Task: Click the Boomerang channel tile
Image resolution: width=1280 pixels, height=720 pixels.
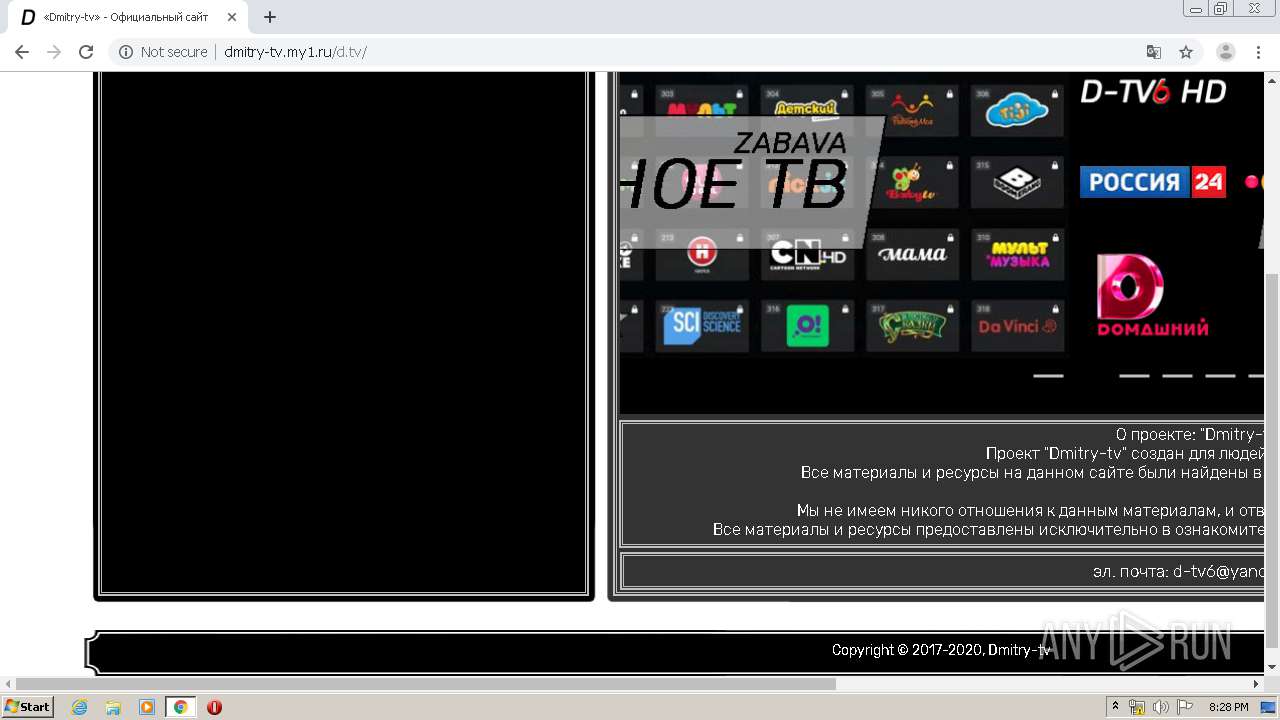Action: pyautogui.click(x=1016, y=182)
